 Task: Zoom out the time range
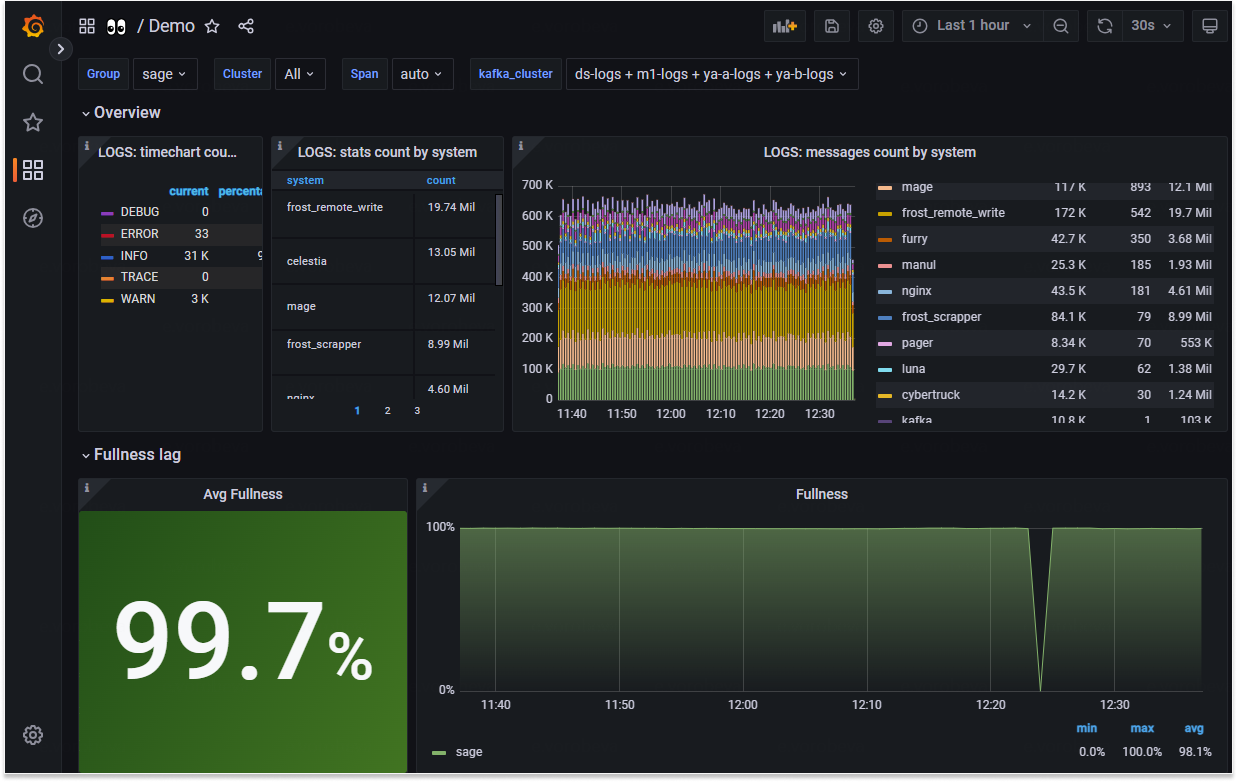1061,26
